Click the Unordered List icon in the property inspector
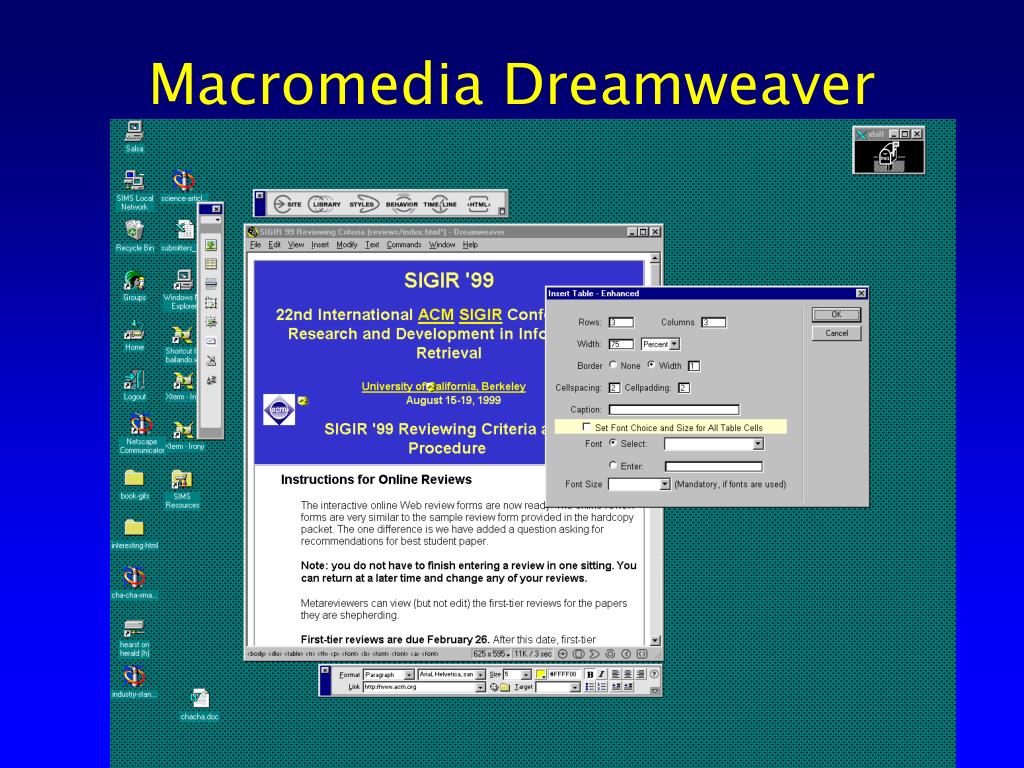This screenshot has height=768, width=1024. click(x=590, y=687)
